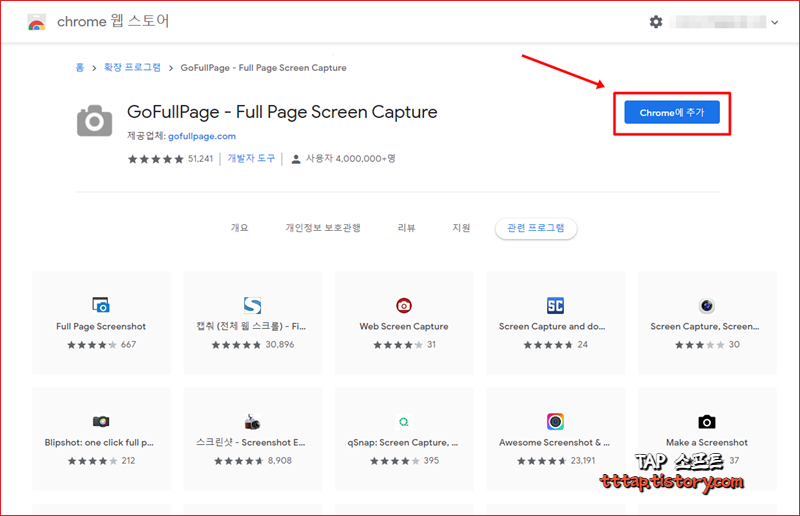
Task: Click Screen Capture, Screen... lens icon
Action: tap(707, 305)
